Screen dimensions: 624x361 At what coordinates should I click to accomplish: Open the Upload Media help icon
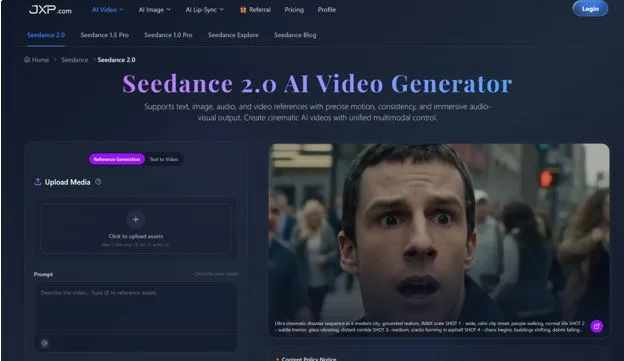(98, 182)
